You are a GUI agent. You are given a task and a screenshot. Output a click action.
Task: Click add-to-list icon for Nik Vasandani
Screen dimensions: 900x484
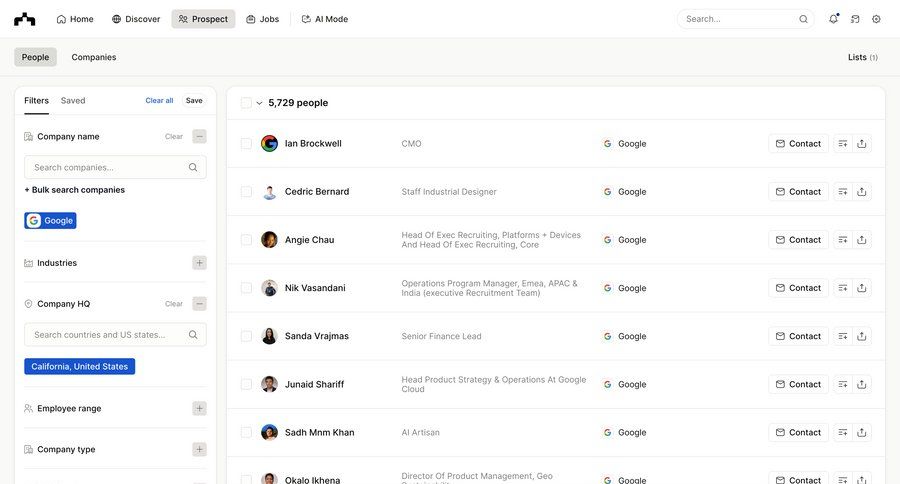coord(843,288)
